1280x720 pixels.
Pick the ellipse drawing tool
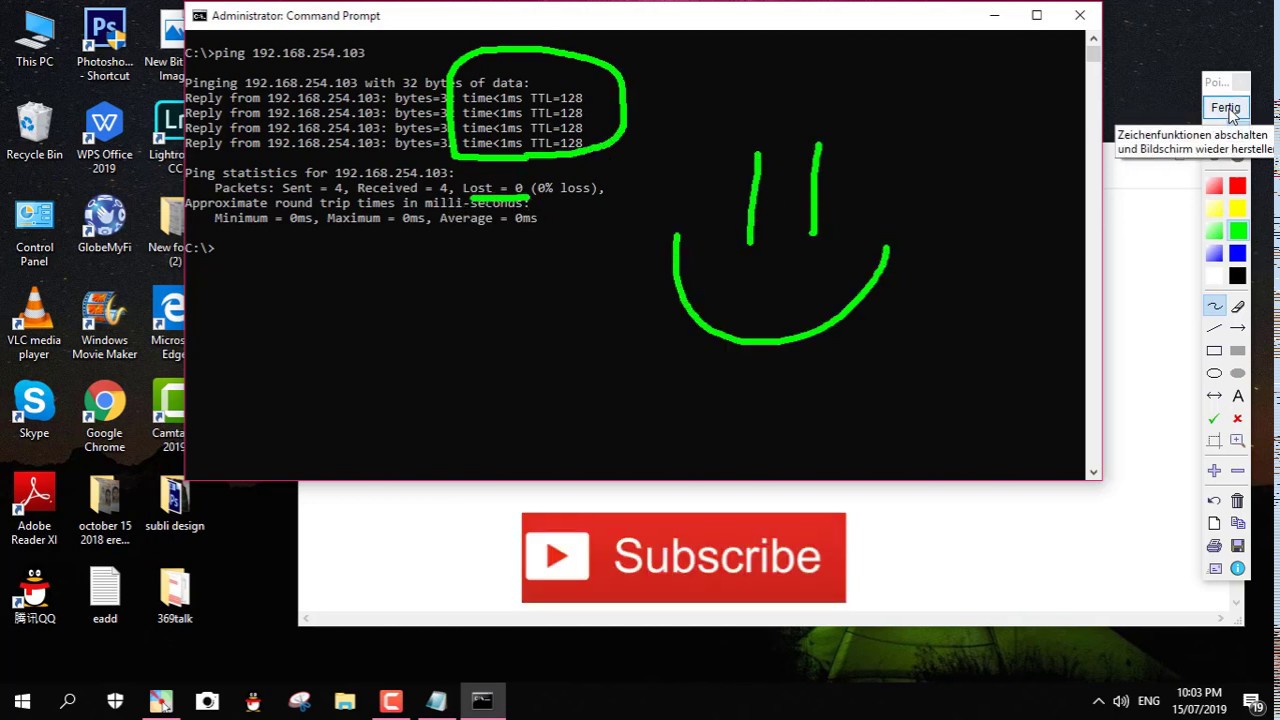pyautogui.click(x=1214, y=372)
